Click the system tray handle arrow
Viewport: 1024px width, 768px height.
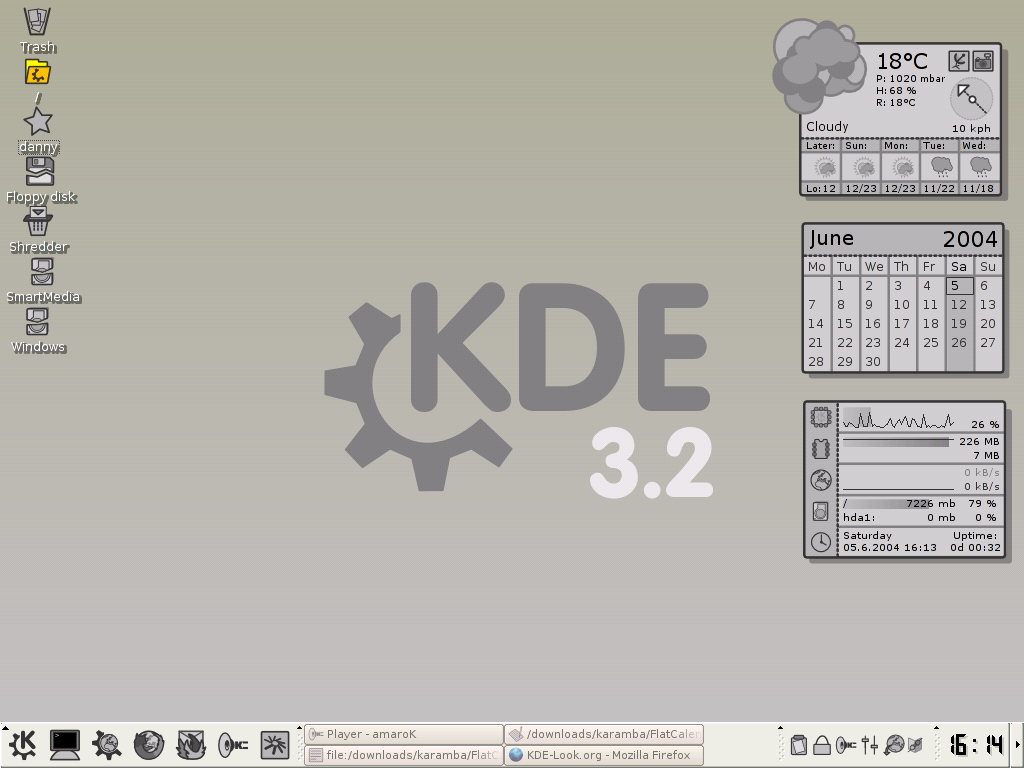click(x=780, y=728)
